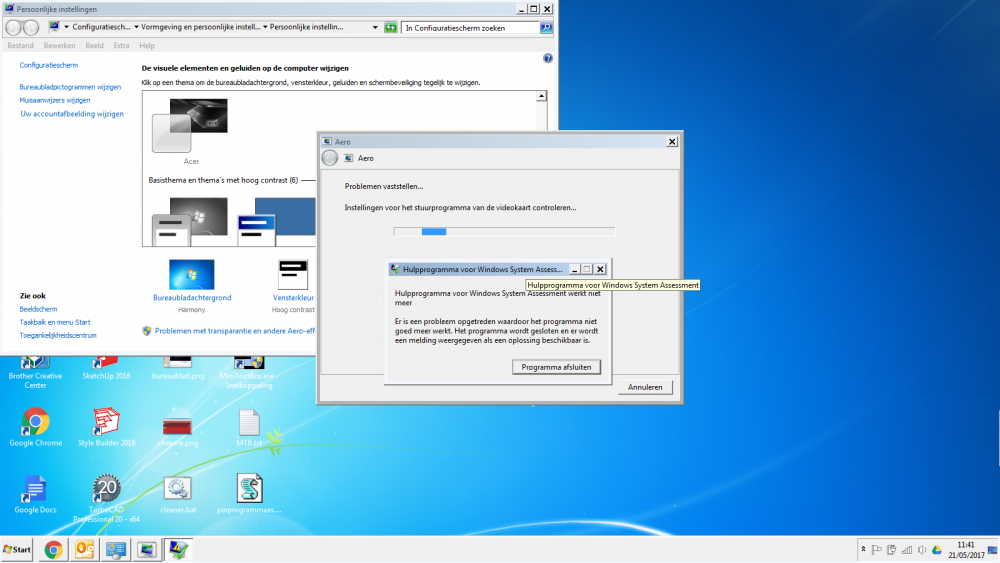
Task: Open Google Chrome desktop shortcut
Action: pos(35,422)
